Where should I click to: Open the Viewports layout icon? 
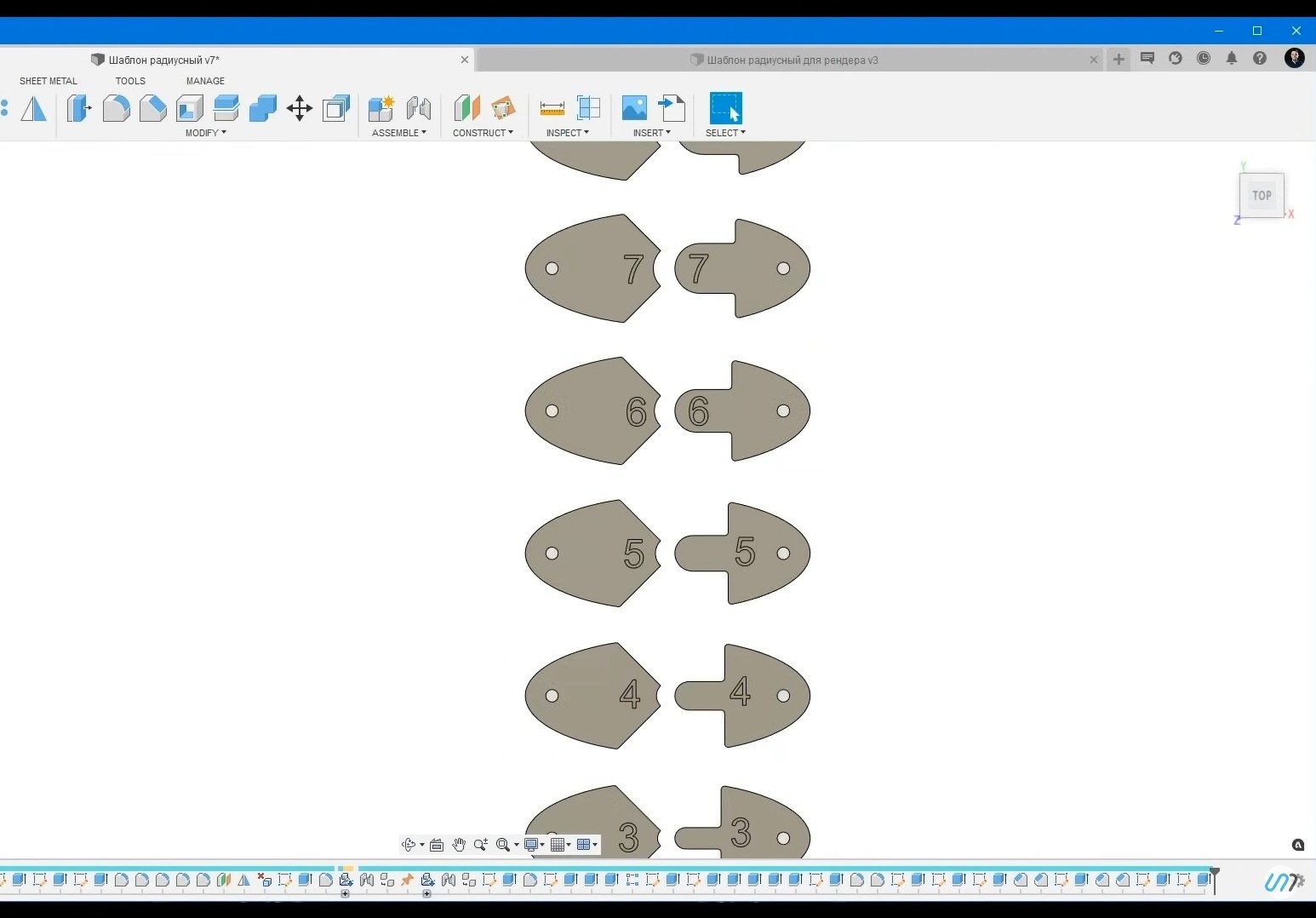(583, 845)
